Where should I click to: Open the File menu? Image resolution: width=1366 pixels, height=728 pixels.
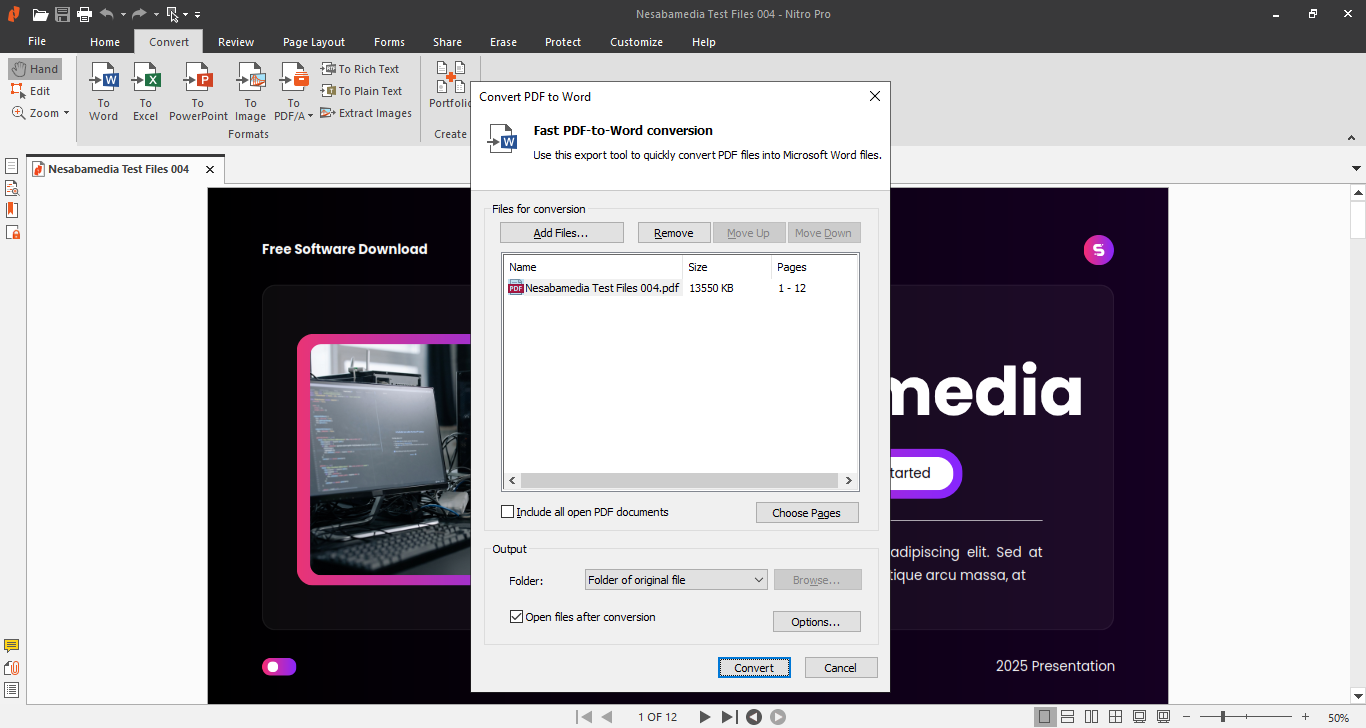(x=37, y=42)
